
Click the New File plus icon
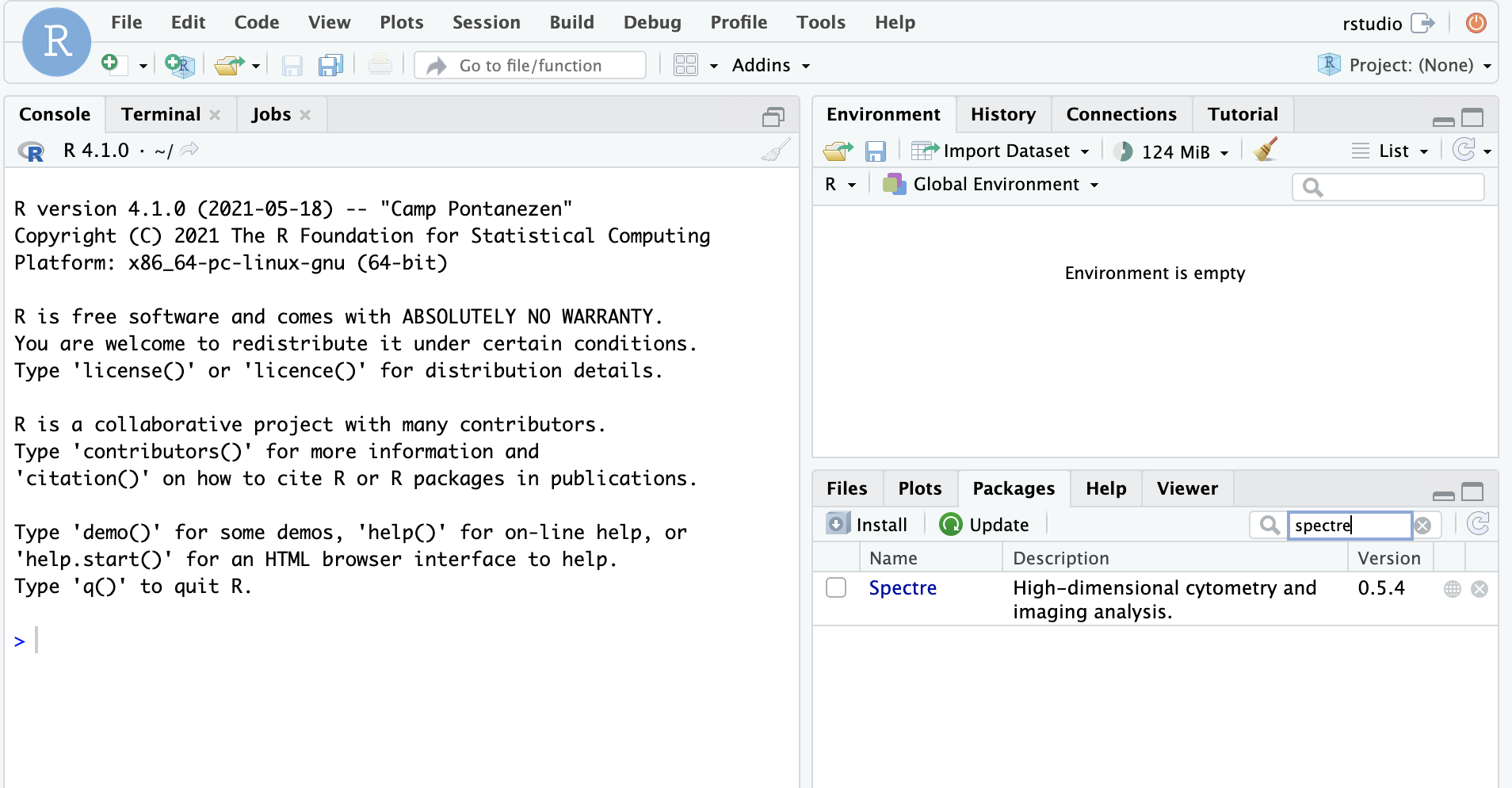pyautogui.click(x=111, y=64)
